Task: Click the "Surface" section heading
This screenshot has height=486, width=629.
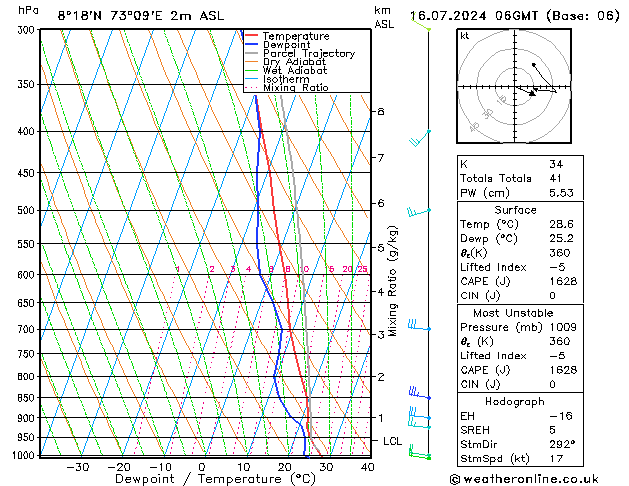Action: pos(515,210)
